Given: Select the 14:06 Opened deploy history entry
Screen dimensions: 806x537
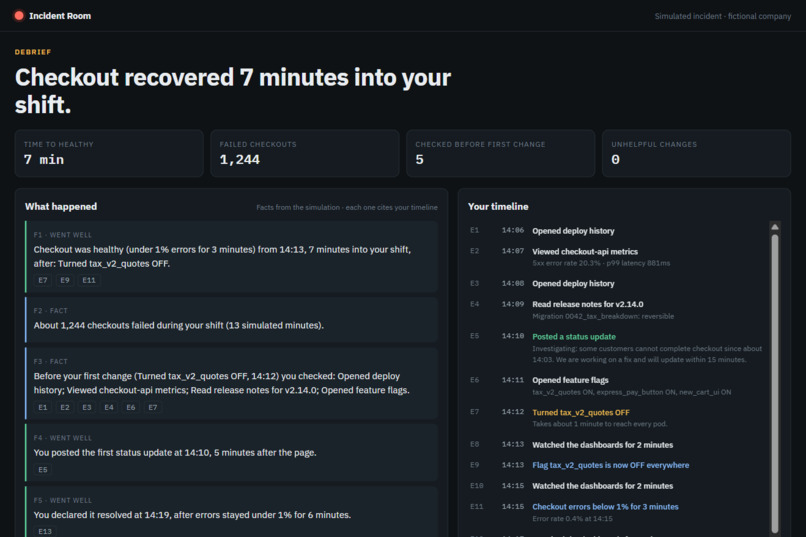Looking at the screenshot, I should [617, 231].
